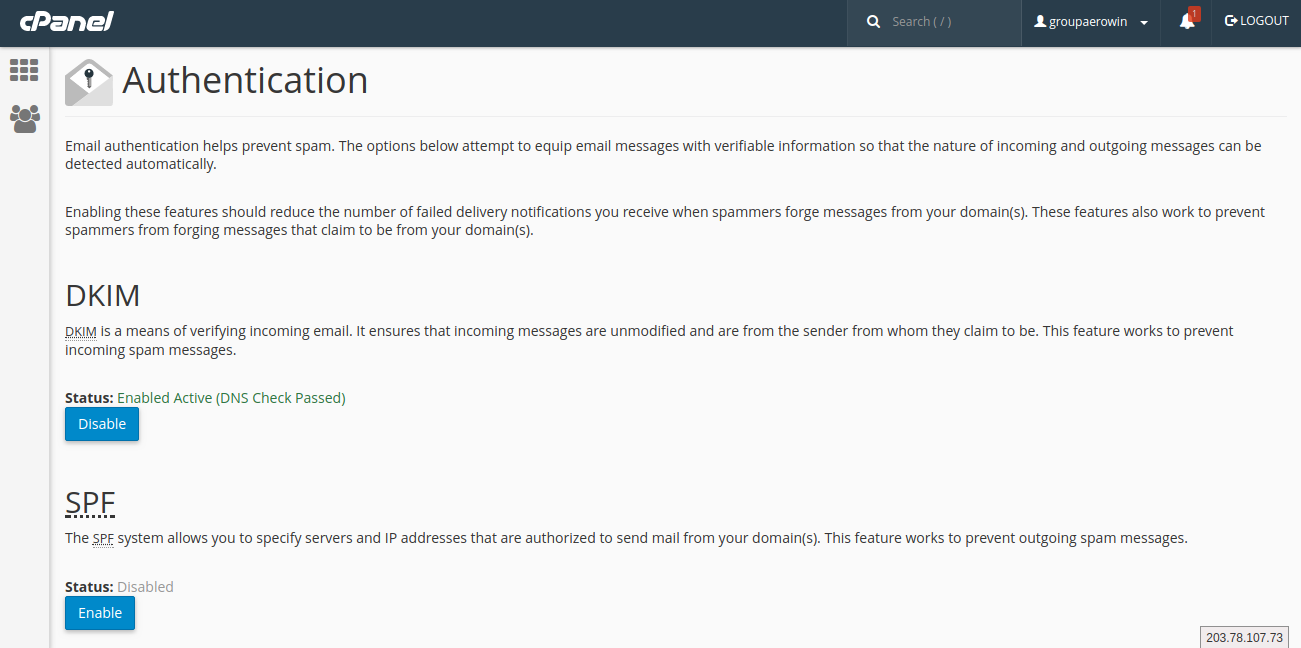The image size is (1301, 648).
Task: Click the notifications bell icon
Action: pyautogui.click(x=1186, y=22)
